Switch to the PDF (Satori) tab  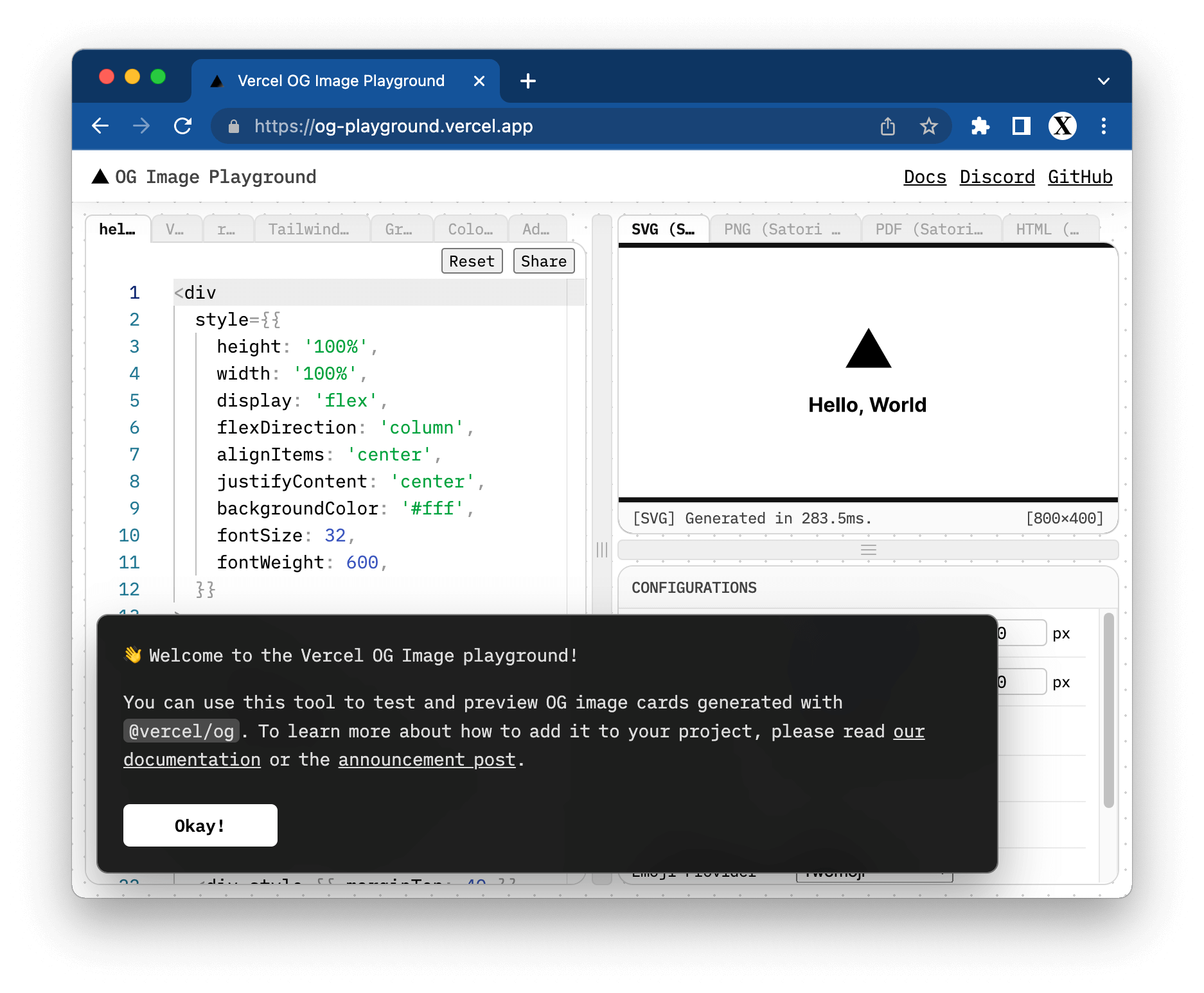[x=929, y=229]
